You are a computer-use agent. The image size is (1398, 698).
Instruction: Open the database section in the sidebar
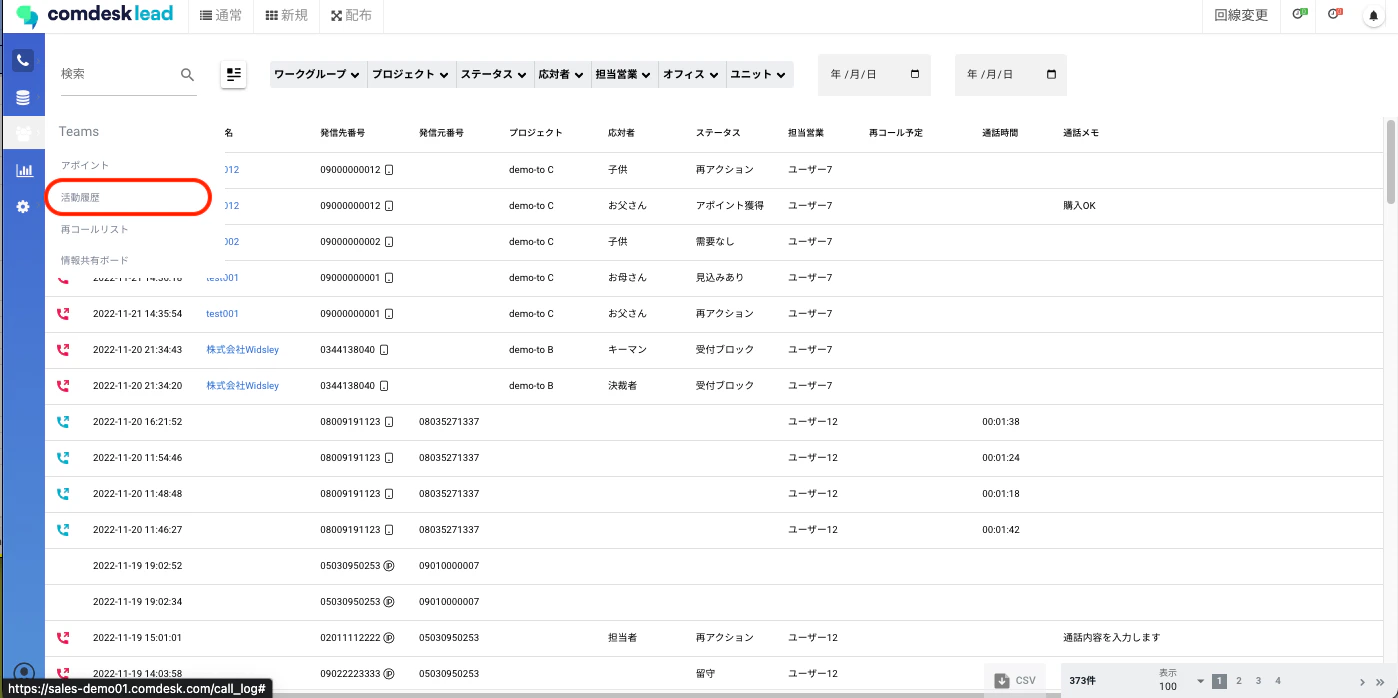pyautogui.click(x=23, y=98)
